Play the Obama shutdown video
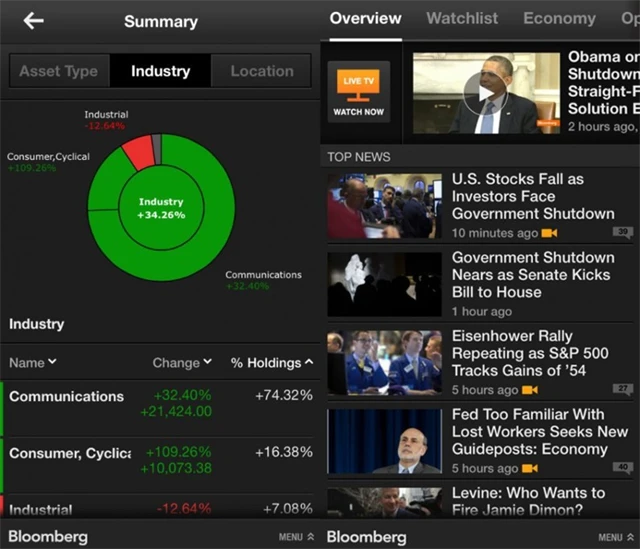This screenshot has height=549, width=640. pos(486,93)
